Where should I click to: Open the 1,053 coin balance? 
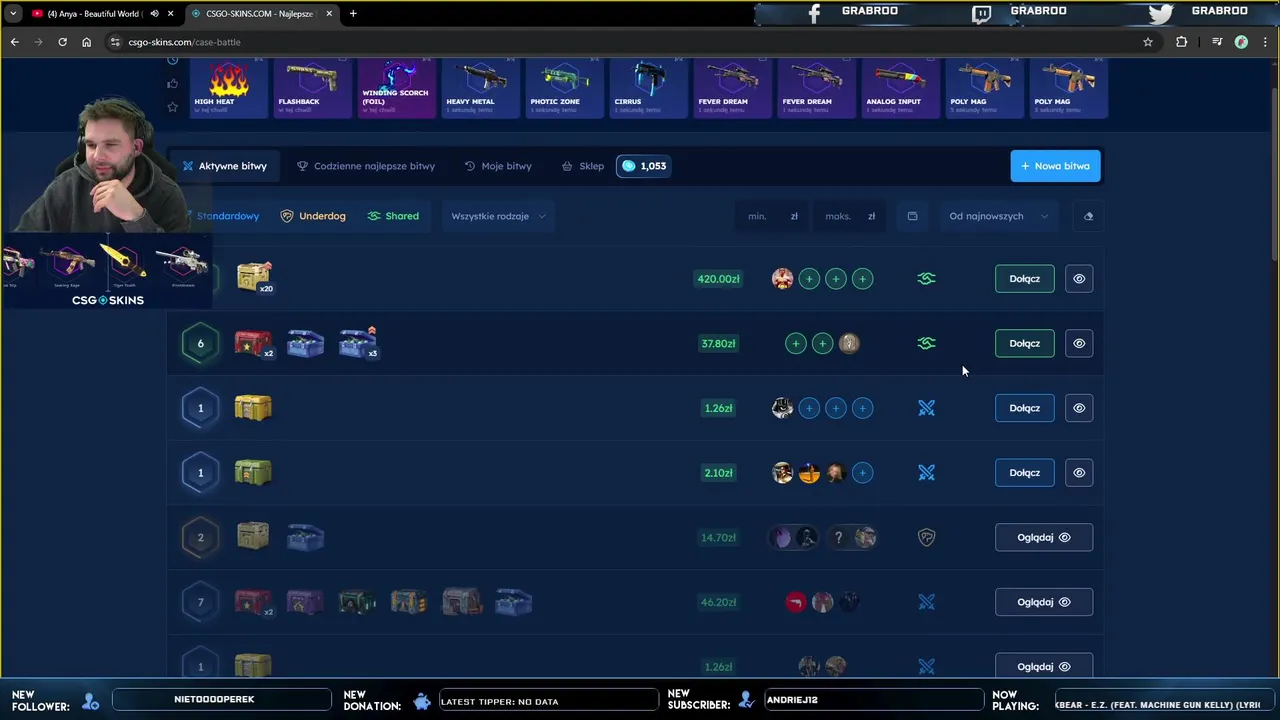[644, 166]
